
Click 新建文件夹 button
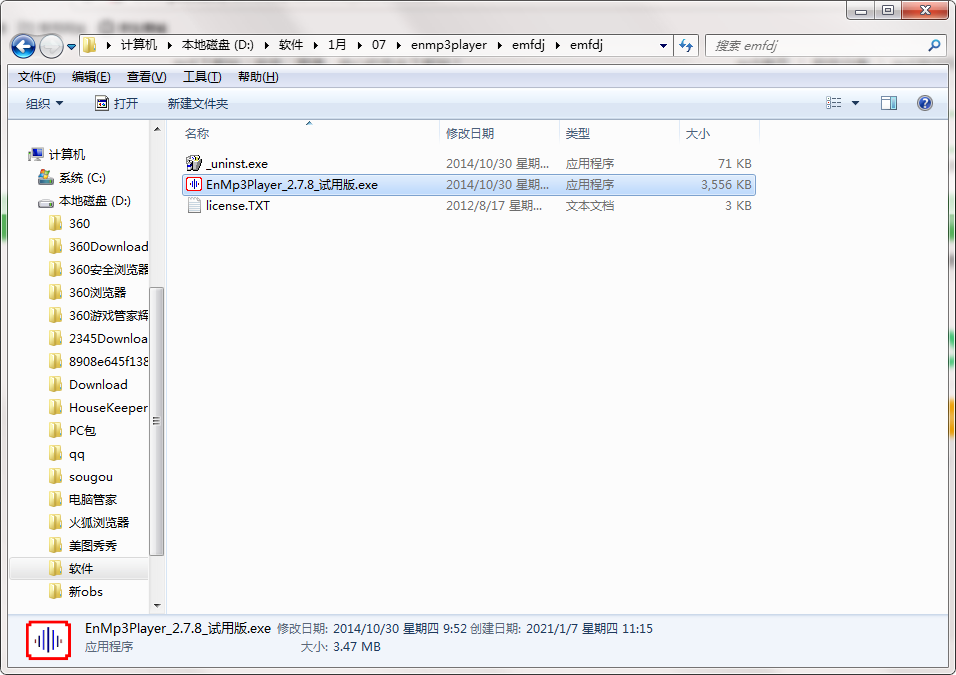click(198, 104)
